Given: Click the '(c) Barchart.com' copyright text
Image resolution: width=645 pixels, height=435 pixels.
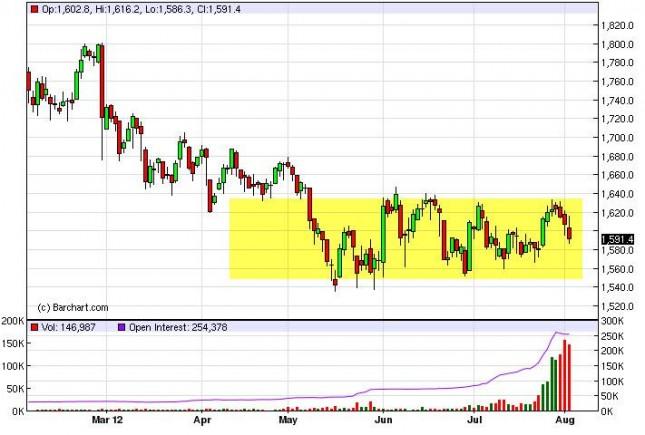Looking at the screenshot, I should pos(73,307).
